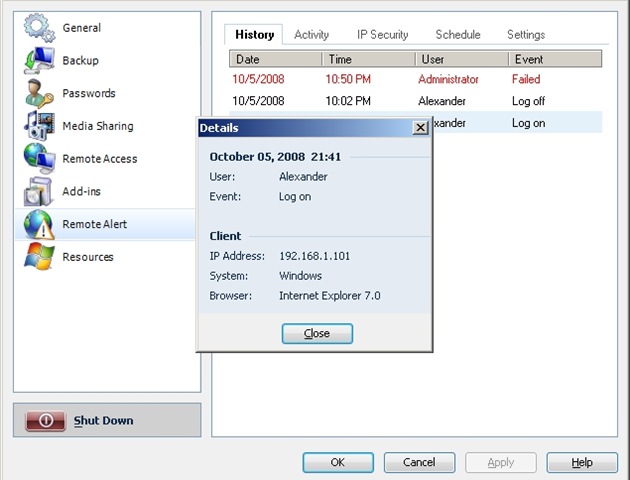This screenshot has height=480, width=630.
Task: Sort by the Time column header
Action: click(368, 59)
